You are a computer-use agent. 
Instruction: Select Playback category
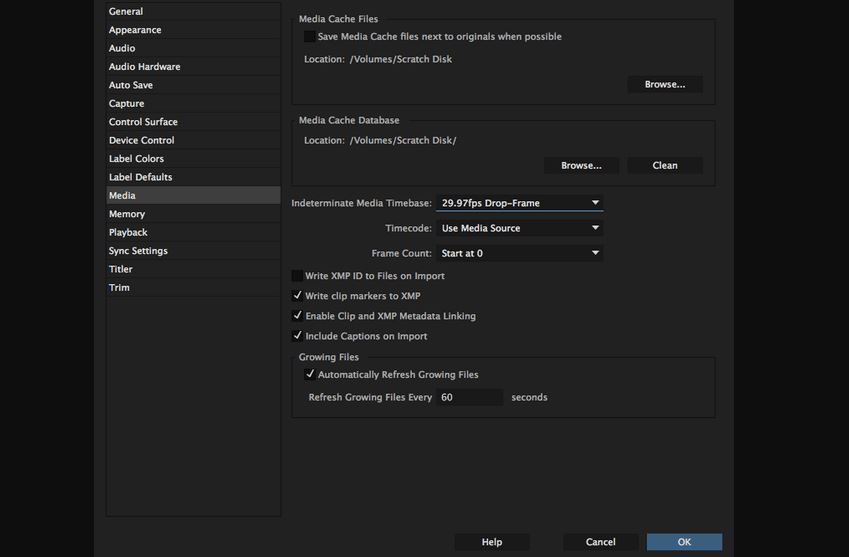pyautogui.click(x=193, y=232)
